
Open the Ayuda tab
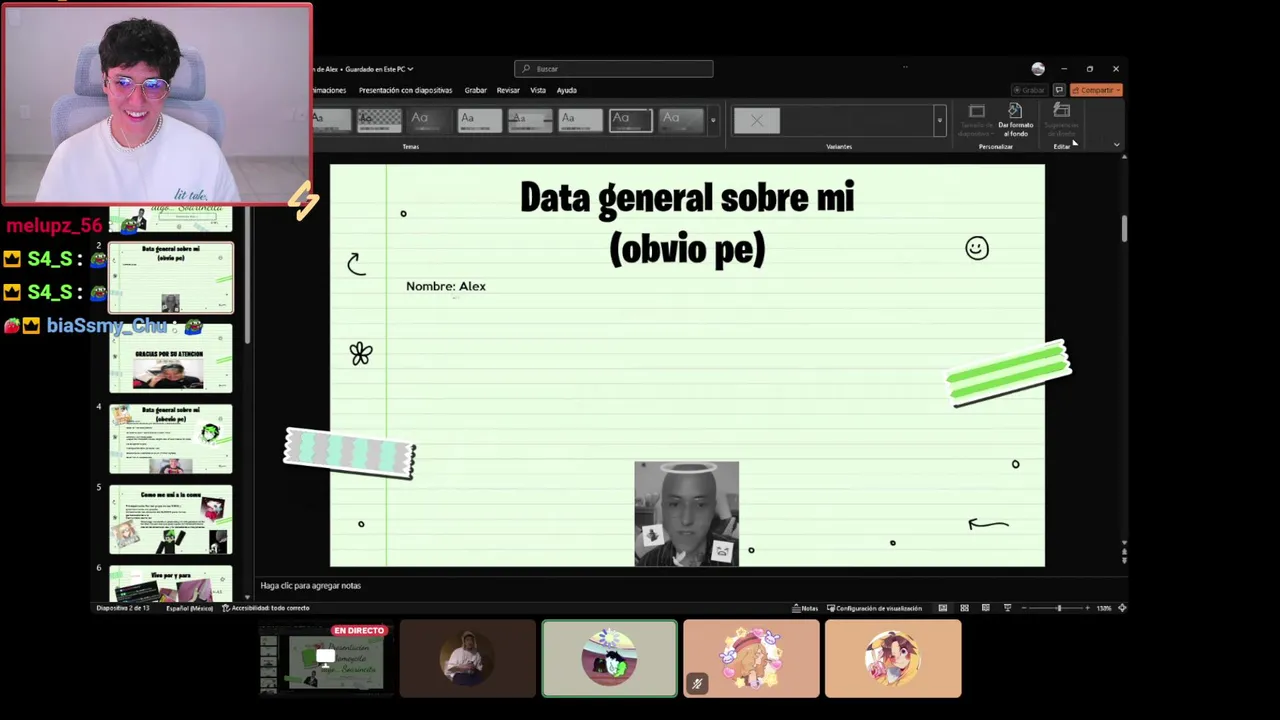567,90
